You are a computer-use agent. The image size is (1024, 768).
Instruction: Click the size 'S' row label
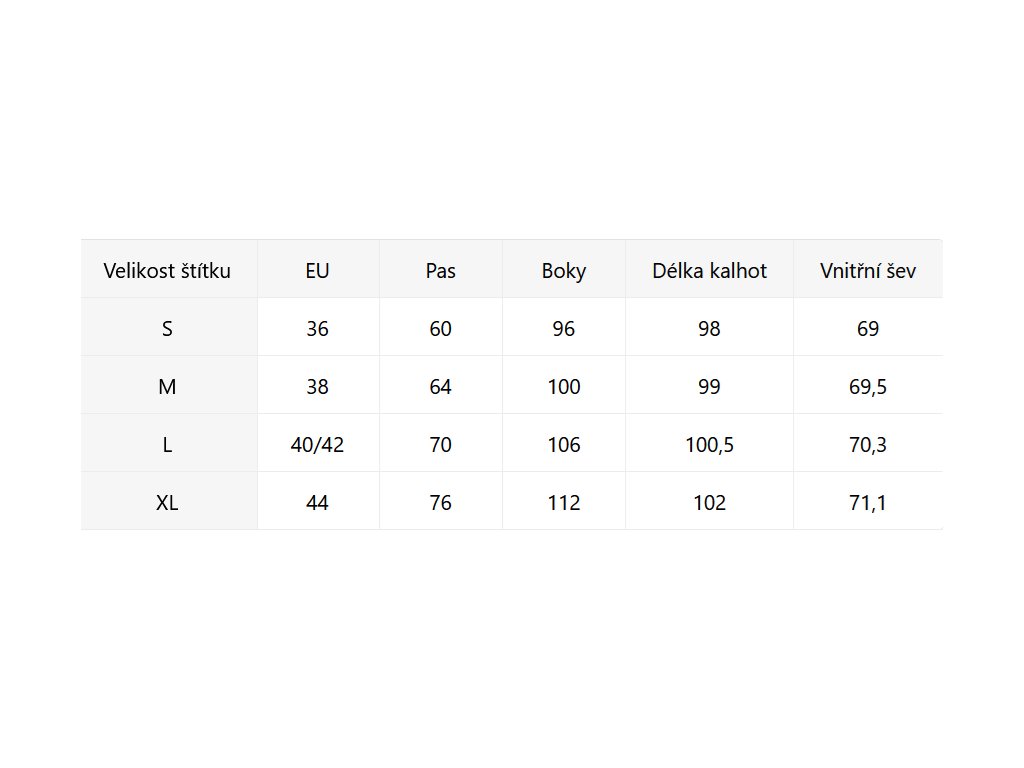[167, 328]
